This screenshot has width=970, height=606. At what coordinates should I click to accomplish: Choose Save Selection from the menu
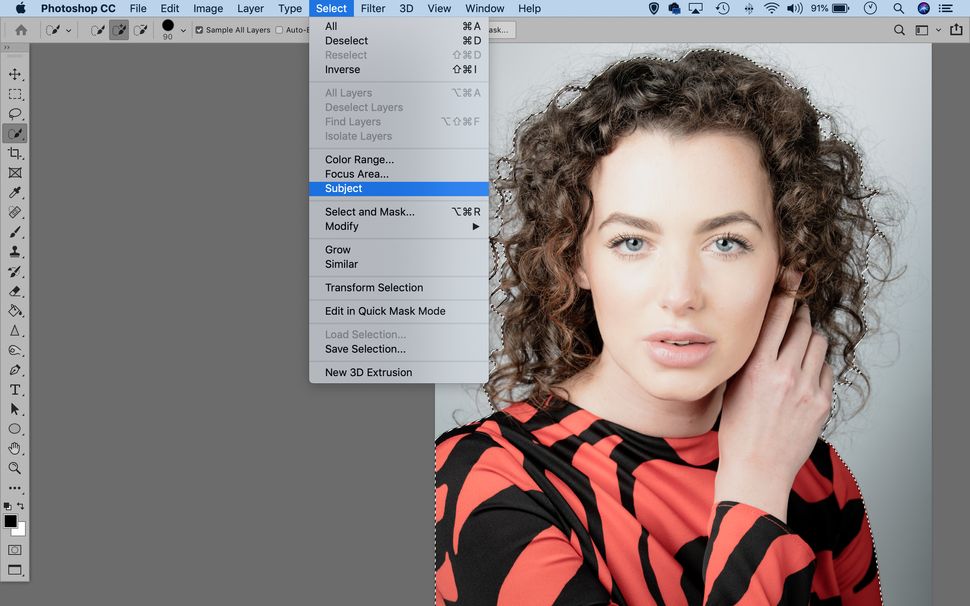(x=399, y=349)
